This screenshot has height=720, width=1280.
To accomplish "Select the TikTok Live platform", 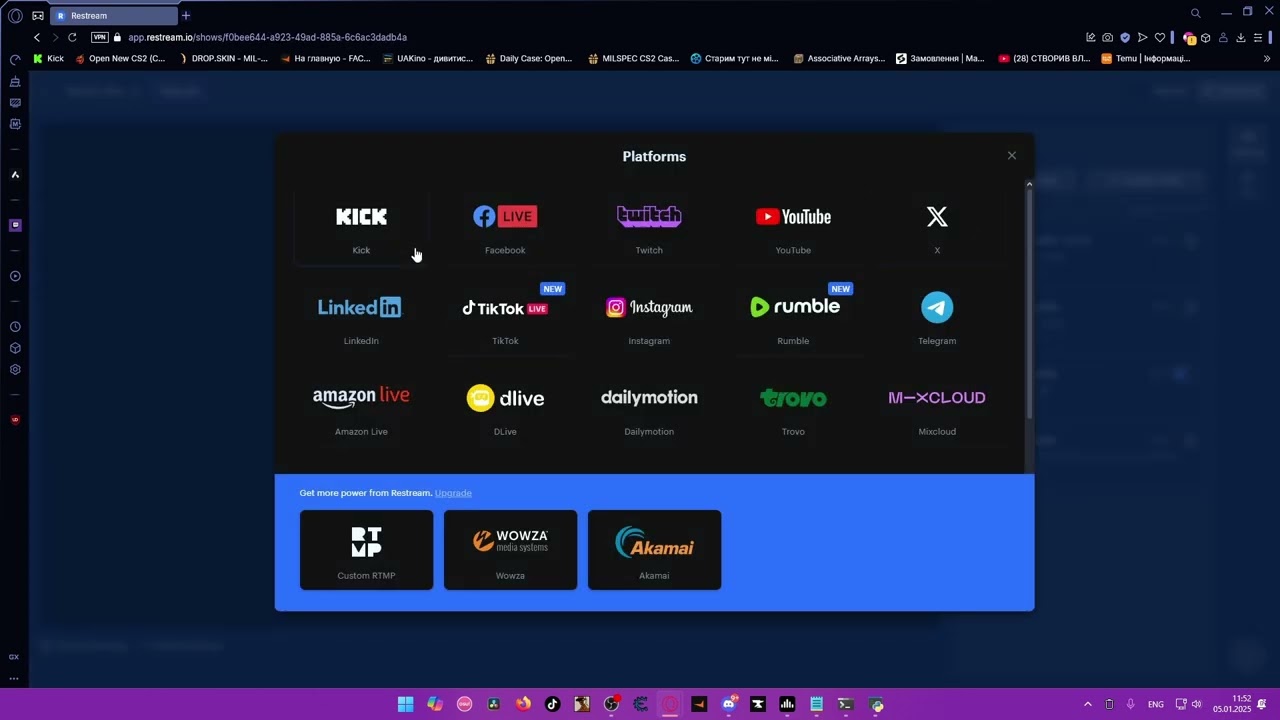I will pyautogui.click(x=505, y=320).
